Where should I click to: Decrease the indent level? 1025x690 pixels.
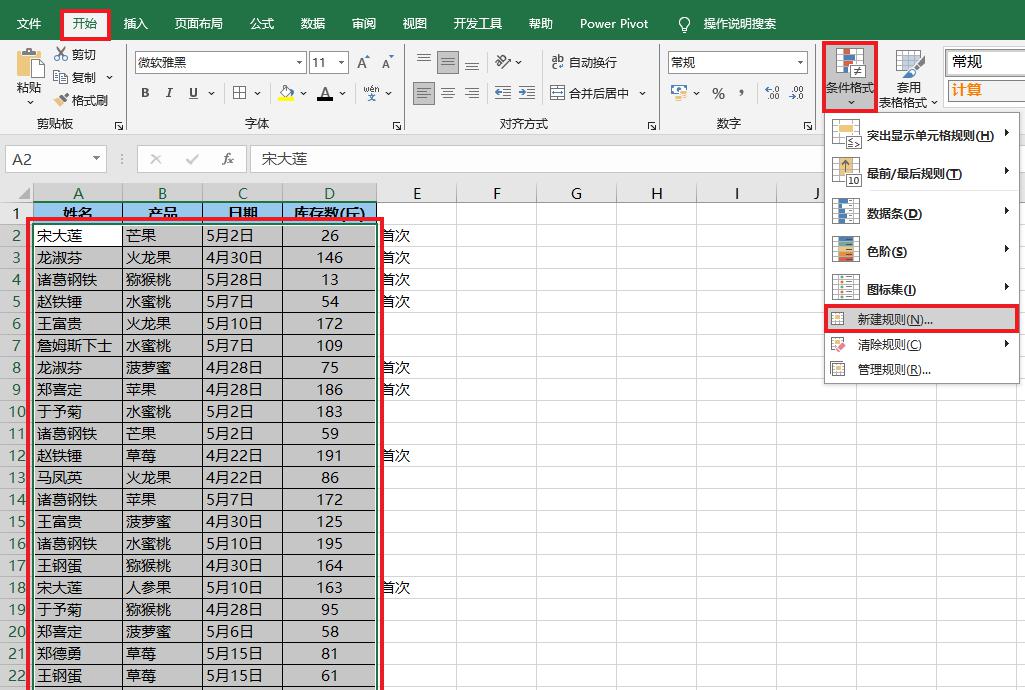tap(503, 93)
